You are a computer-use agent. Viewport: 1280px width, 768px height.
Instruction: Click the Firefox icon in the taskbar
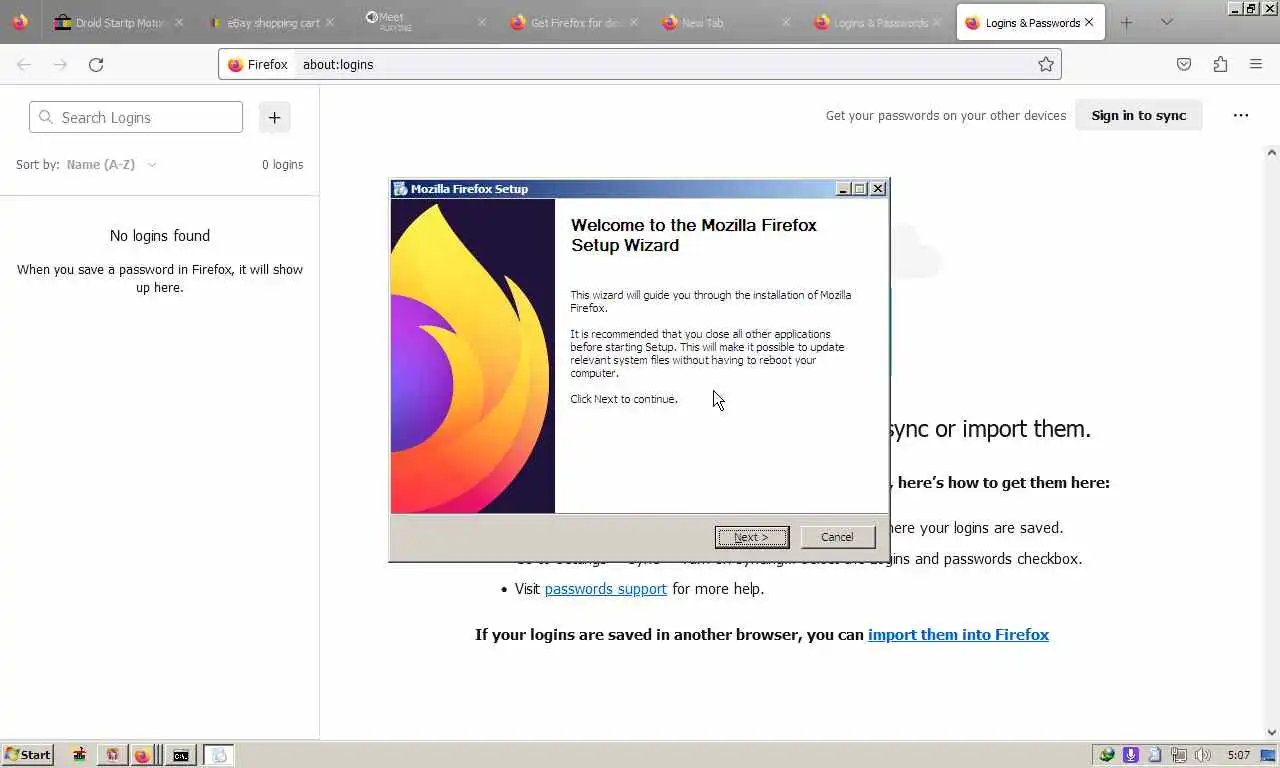[x=142, y=755]
